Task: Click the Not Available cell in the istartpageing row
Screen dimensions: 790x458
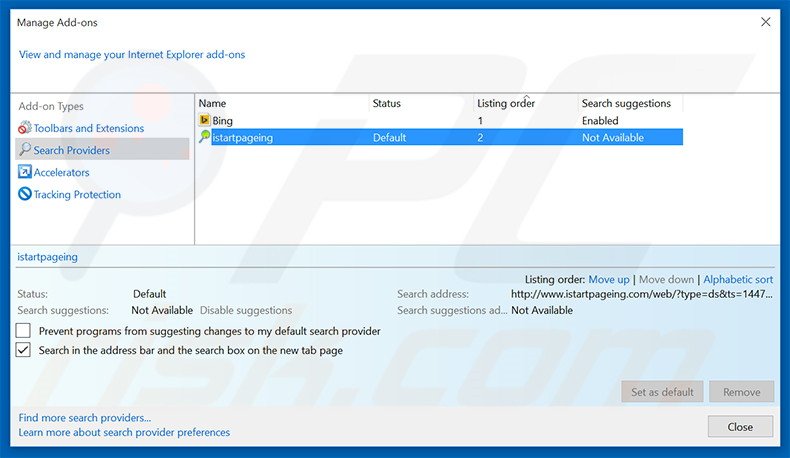Action: (x=613, y=138)
